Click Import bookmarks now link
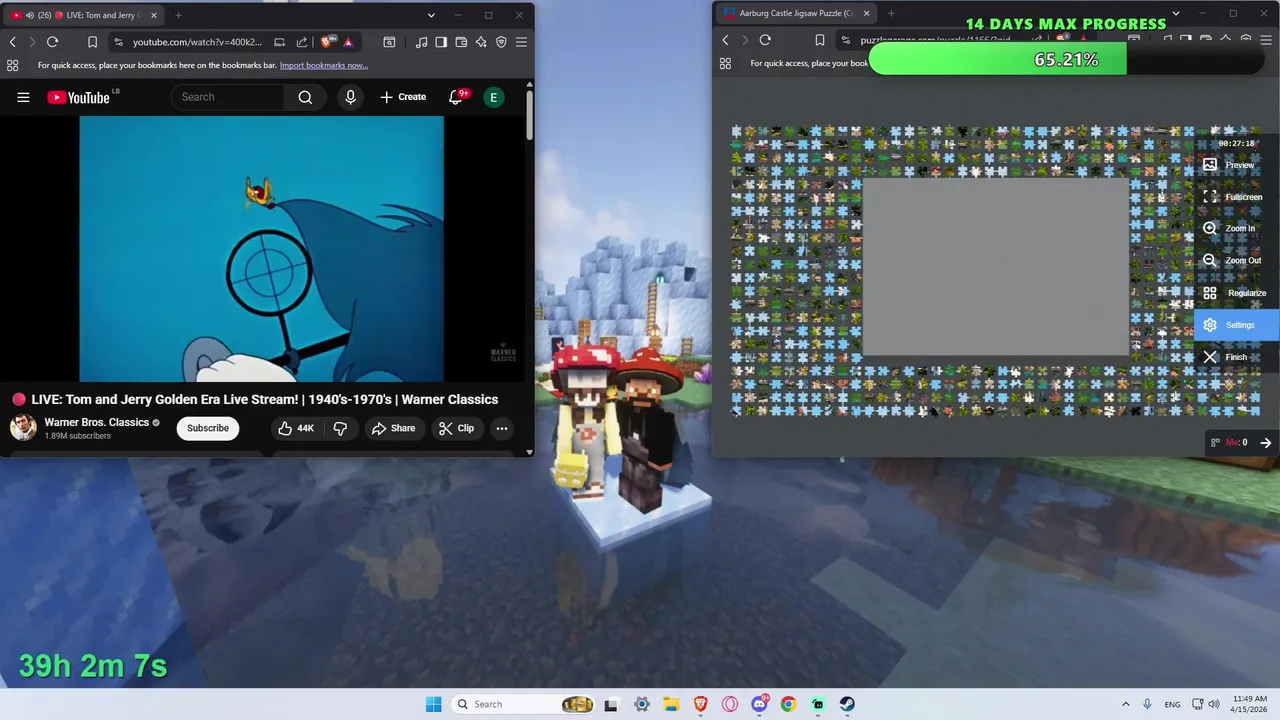 [324, 65]
